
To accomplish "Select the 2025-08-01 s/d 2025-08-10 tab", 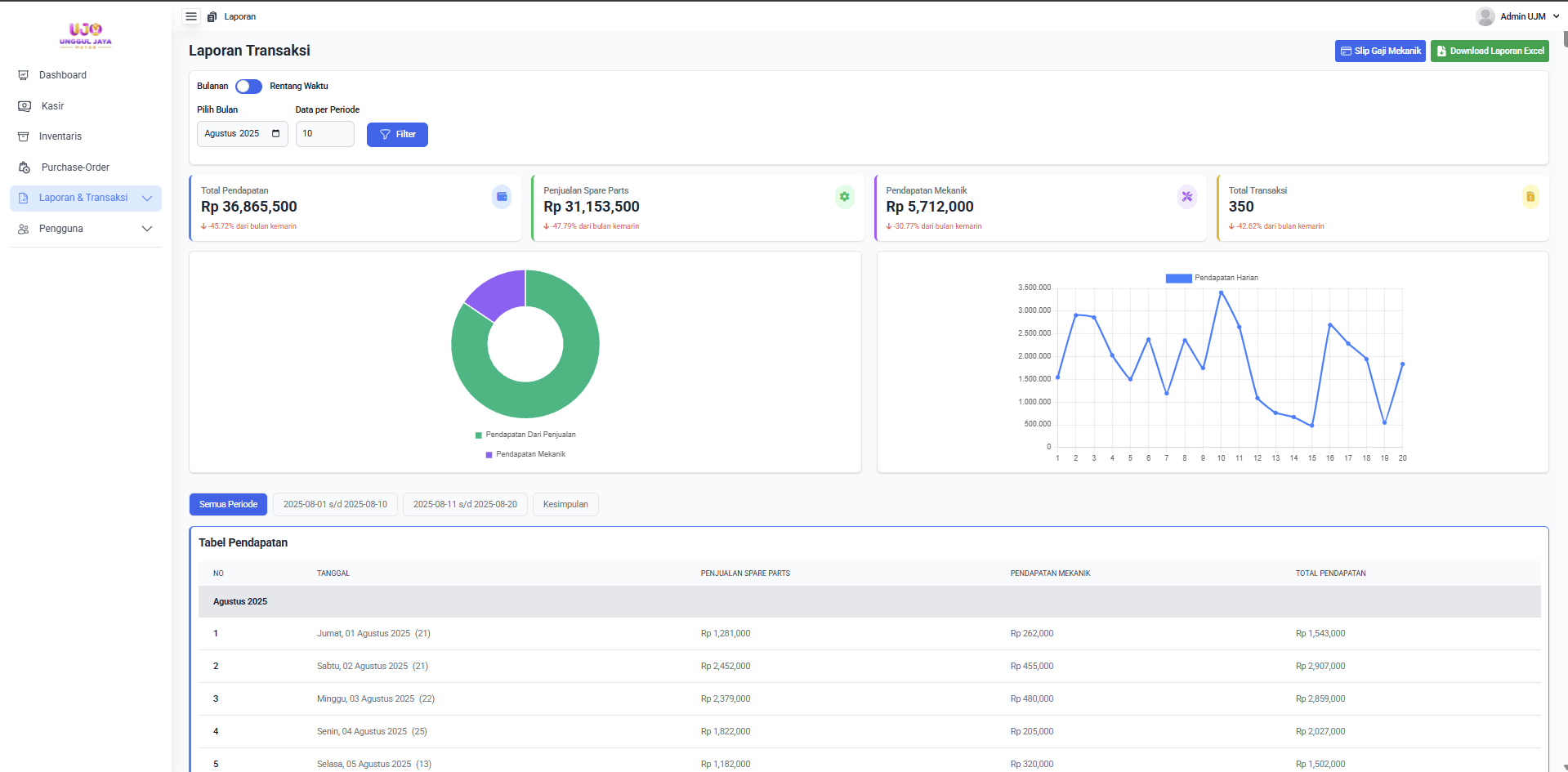I will (335, 505).
